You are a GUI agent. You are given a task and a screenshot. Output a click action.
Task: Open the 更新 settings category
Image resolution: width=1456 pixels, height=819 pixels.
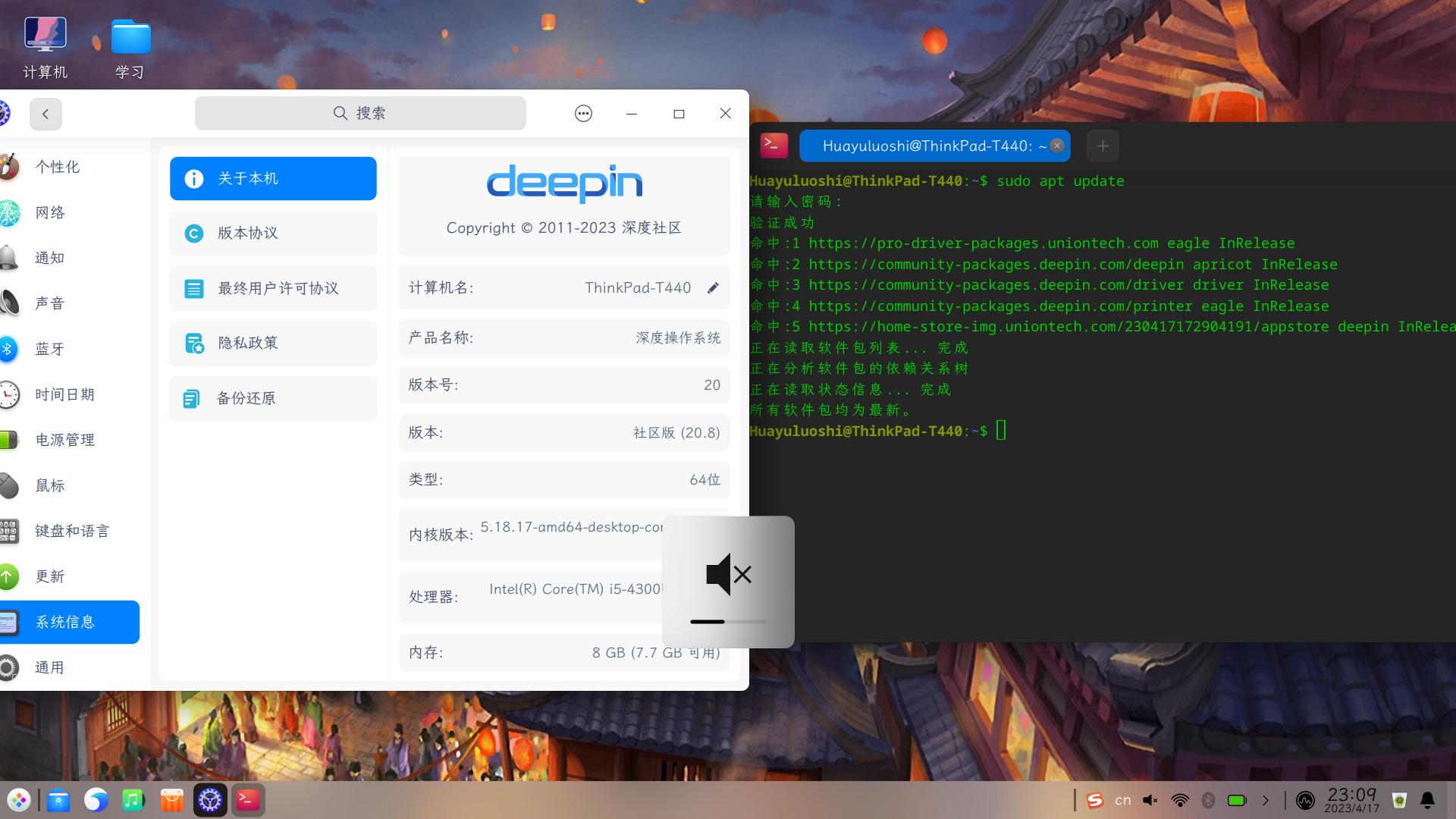pyautogui.click(x=50, y=576)
